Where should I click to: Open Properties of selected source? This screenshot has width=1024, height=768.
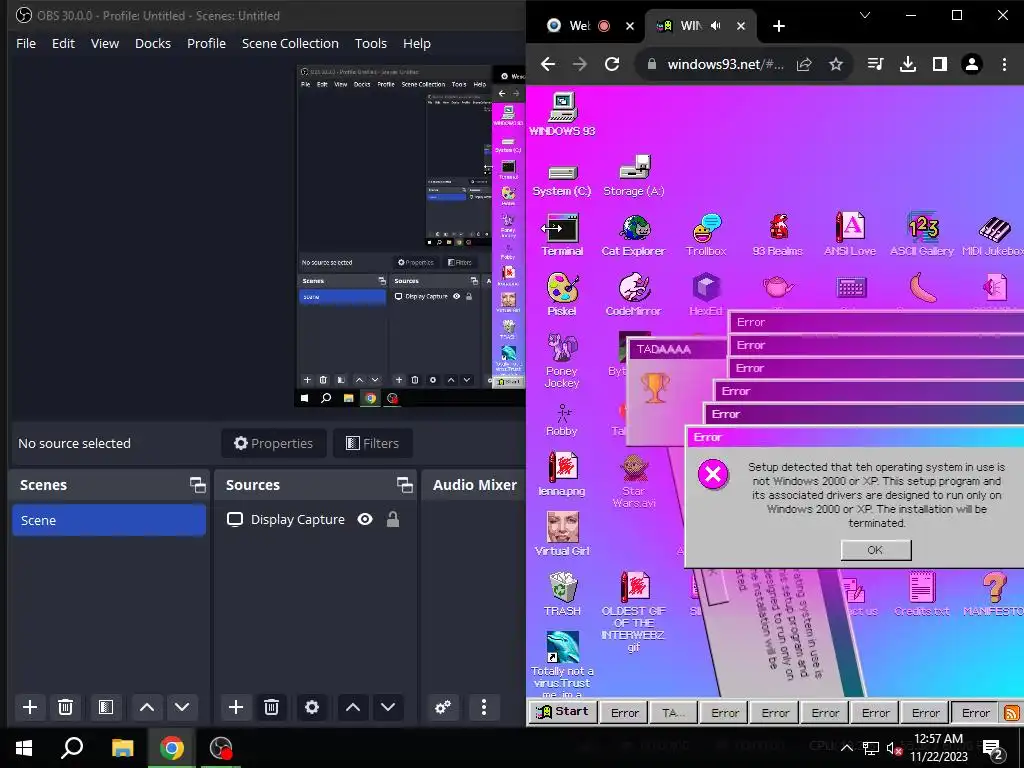point(274,443)
